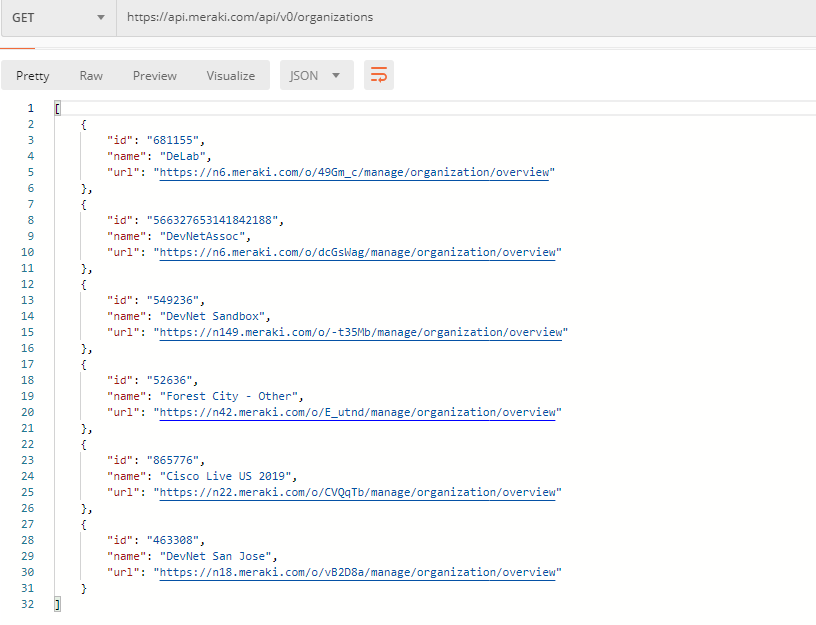Open the DeLab organization overview link
Viewport: 816px width, 625px height.
(354, 172)
